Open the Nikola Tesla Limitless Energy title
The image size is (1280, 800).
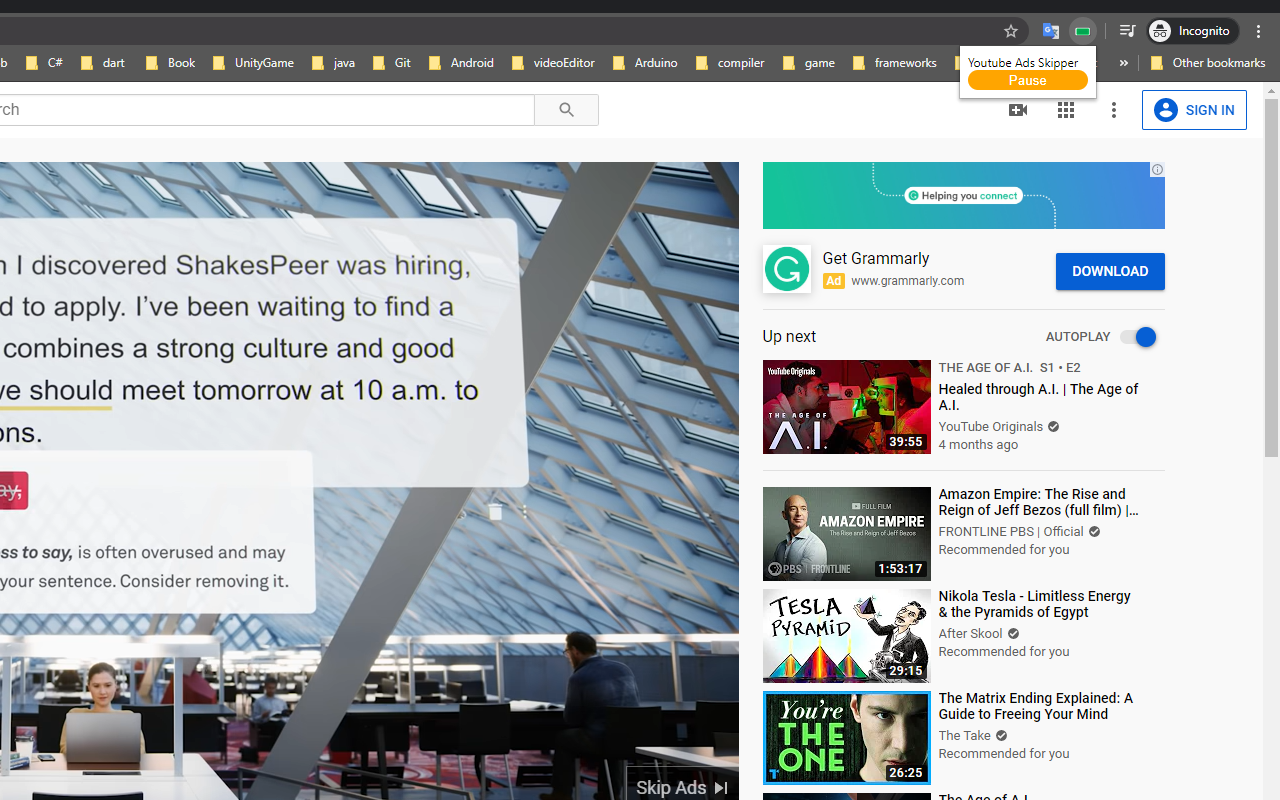[x=1034, y=604]
